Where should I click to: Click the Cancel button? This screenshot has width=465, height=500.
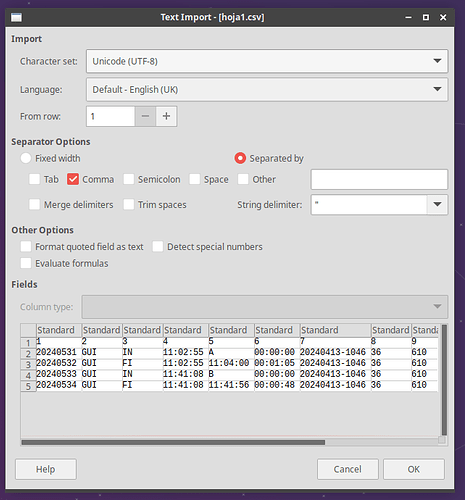click(x=348, y=469)
